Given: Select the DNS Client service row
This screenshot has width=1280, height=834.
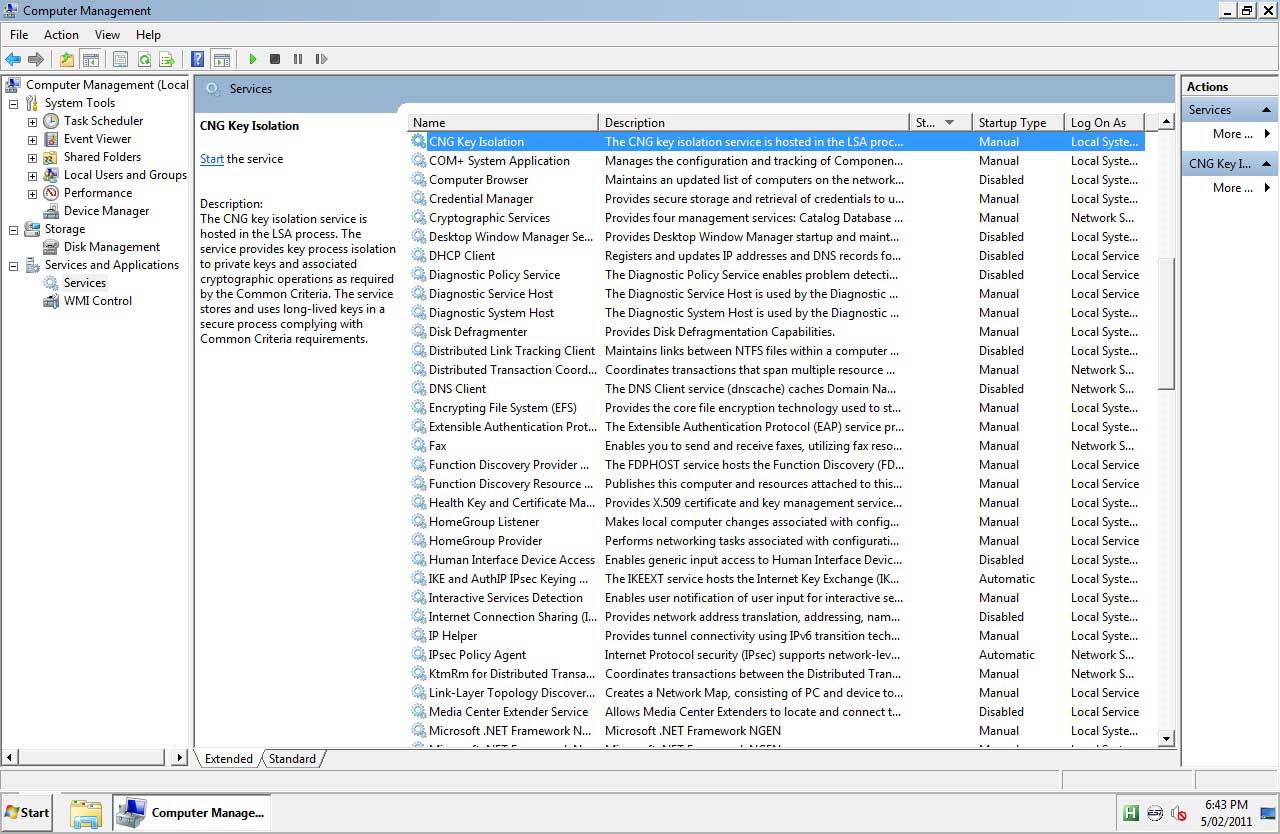Looking at the screenshot, I should pos(777,389).
